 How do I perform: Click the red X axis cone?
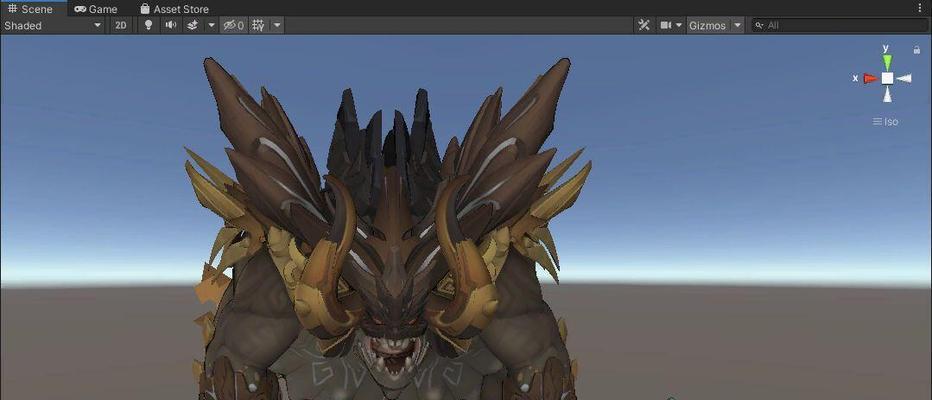[x=871, y=78]
